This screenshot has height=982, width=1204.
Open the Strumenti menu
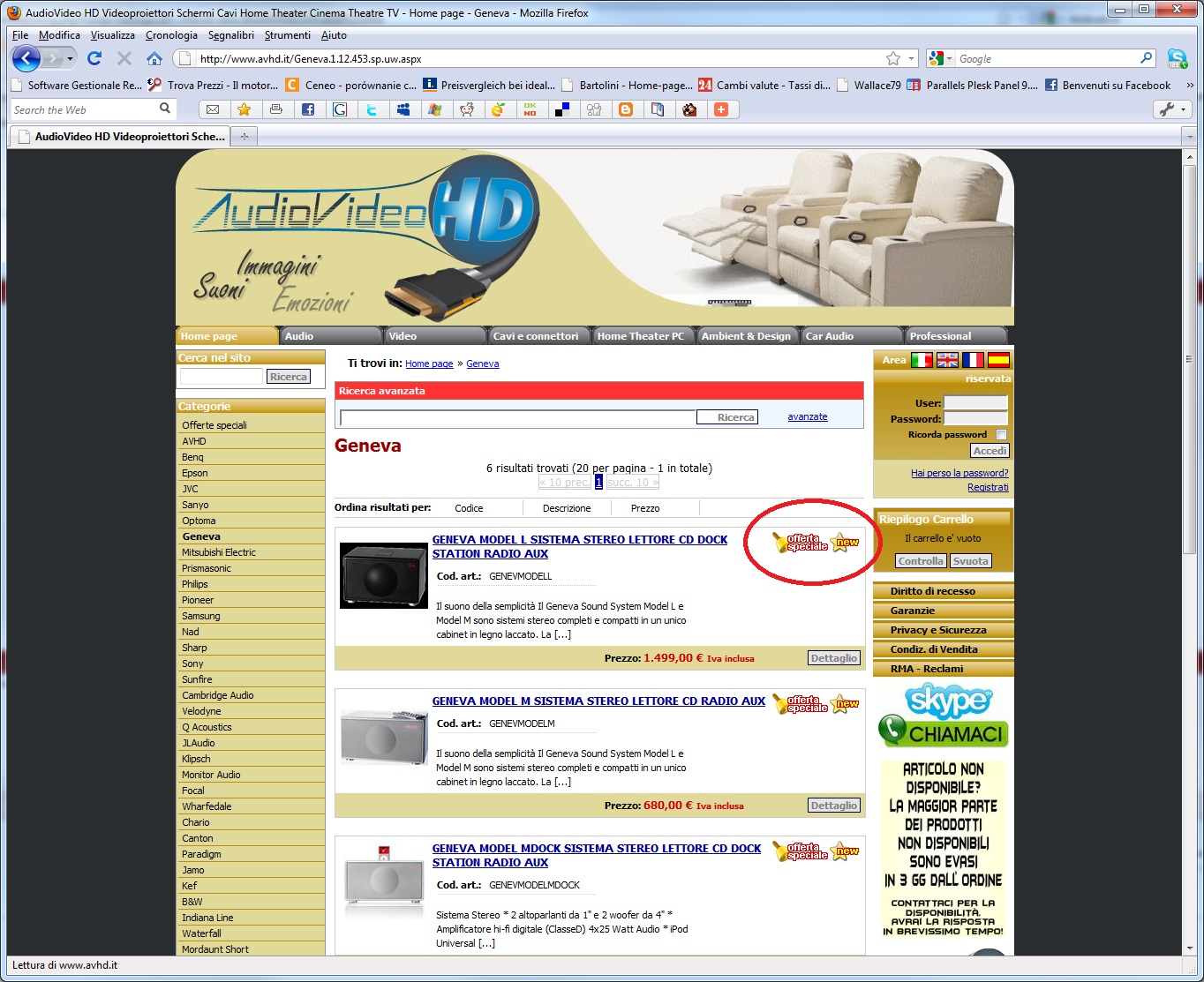tap(287, 35)
